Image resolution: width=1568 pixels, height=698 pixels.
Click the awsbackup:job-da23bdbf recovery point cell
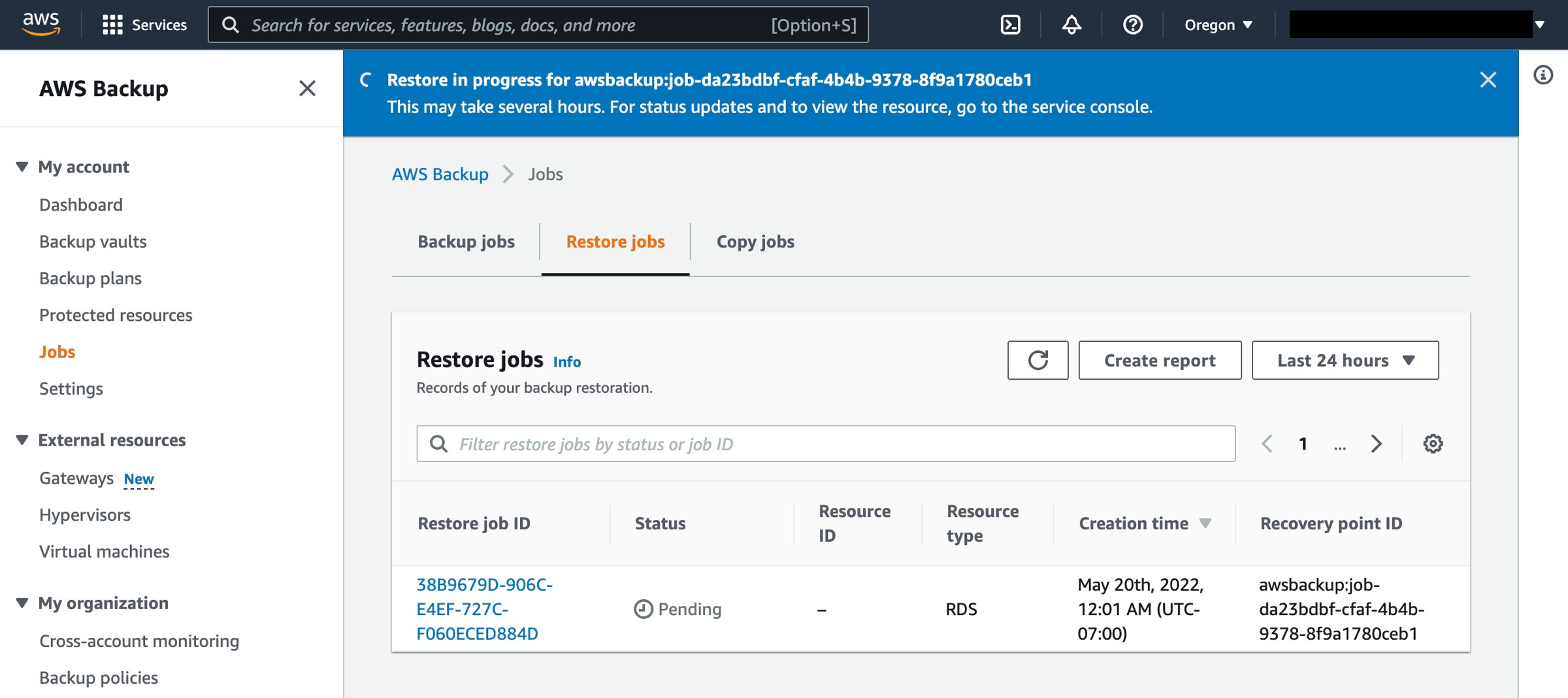tap(1341, 609)
